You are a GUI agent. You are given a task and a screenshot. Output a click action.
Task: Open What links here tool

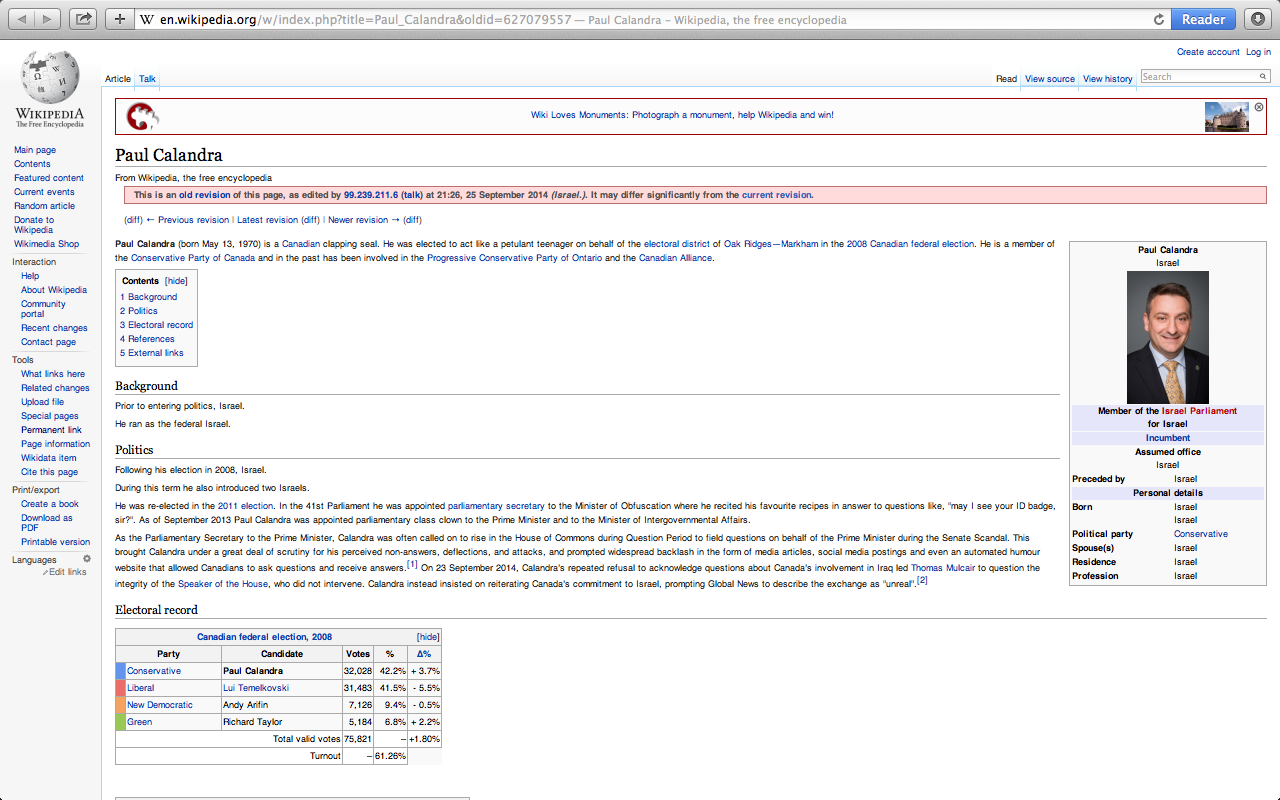click(53, 374)
